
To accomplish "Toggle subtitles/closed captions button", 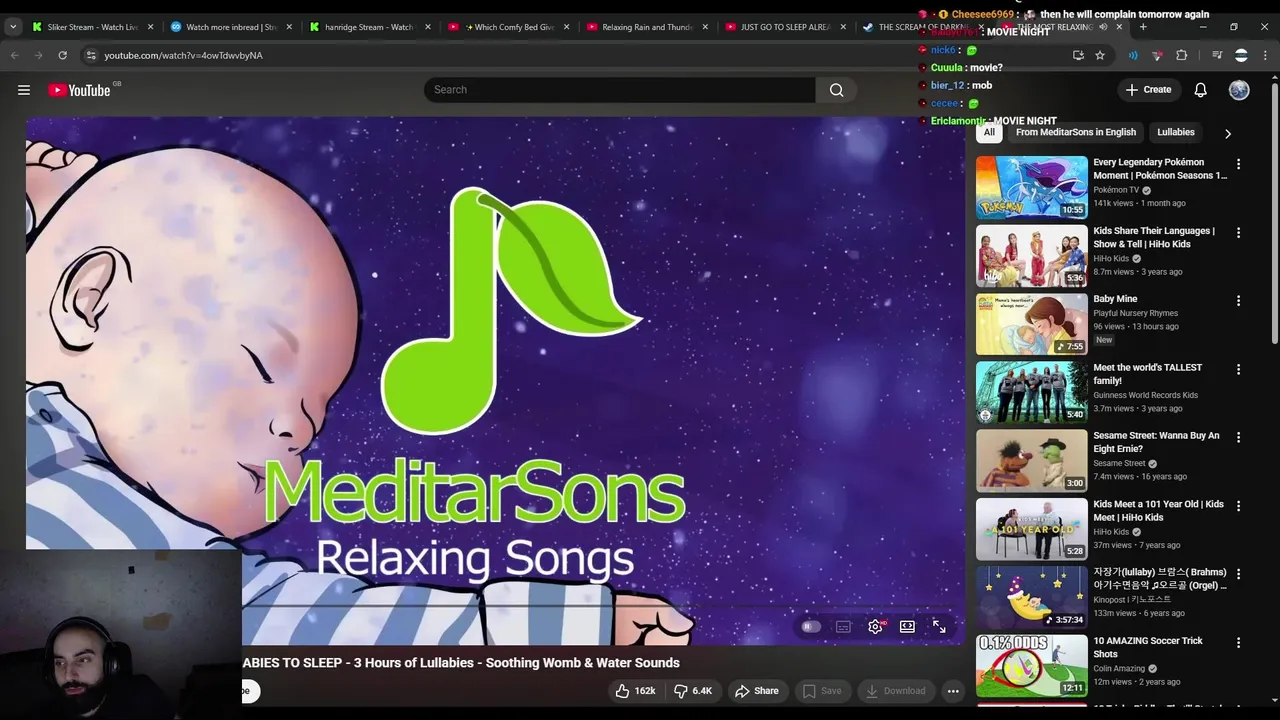I will 843,626.
